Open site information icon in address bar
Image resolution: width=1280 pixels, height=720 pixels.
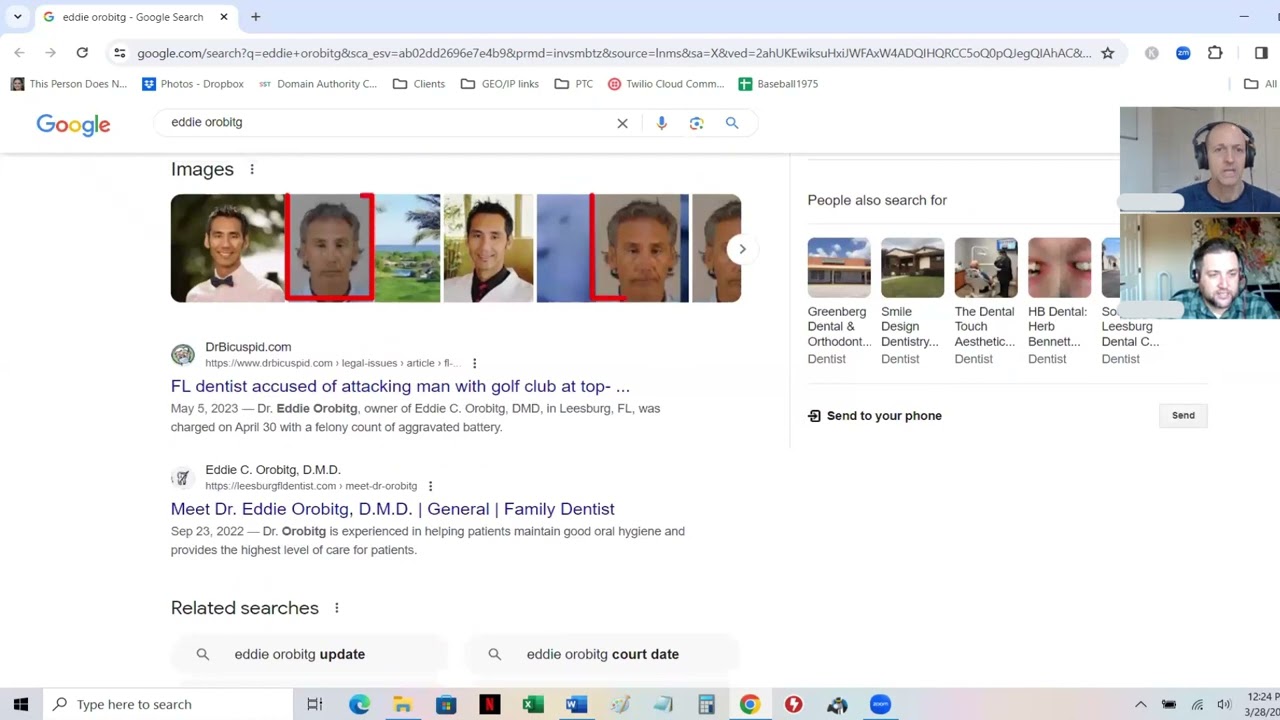pyautogui.click(x=119, y=53)
